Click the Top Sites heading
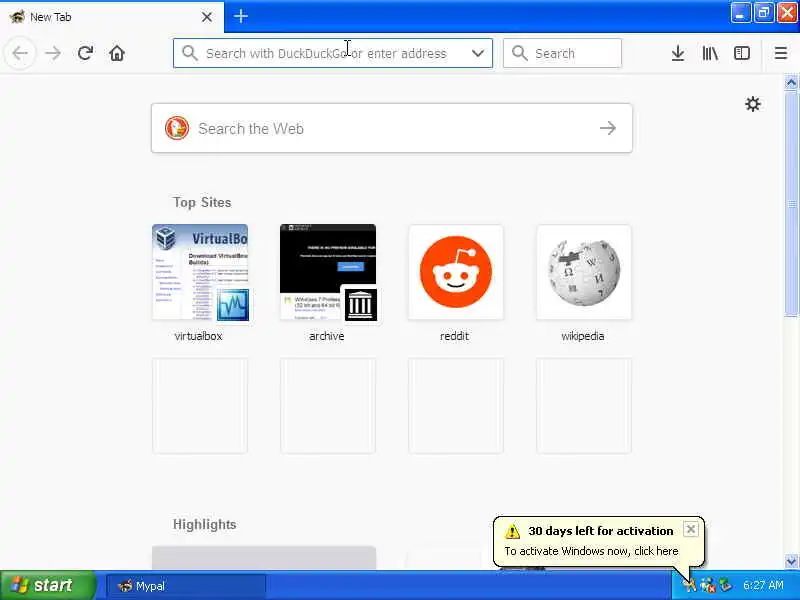 pos(202,203)
